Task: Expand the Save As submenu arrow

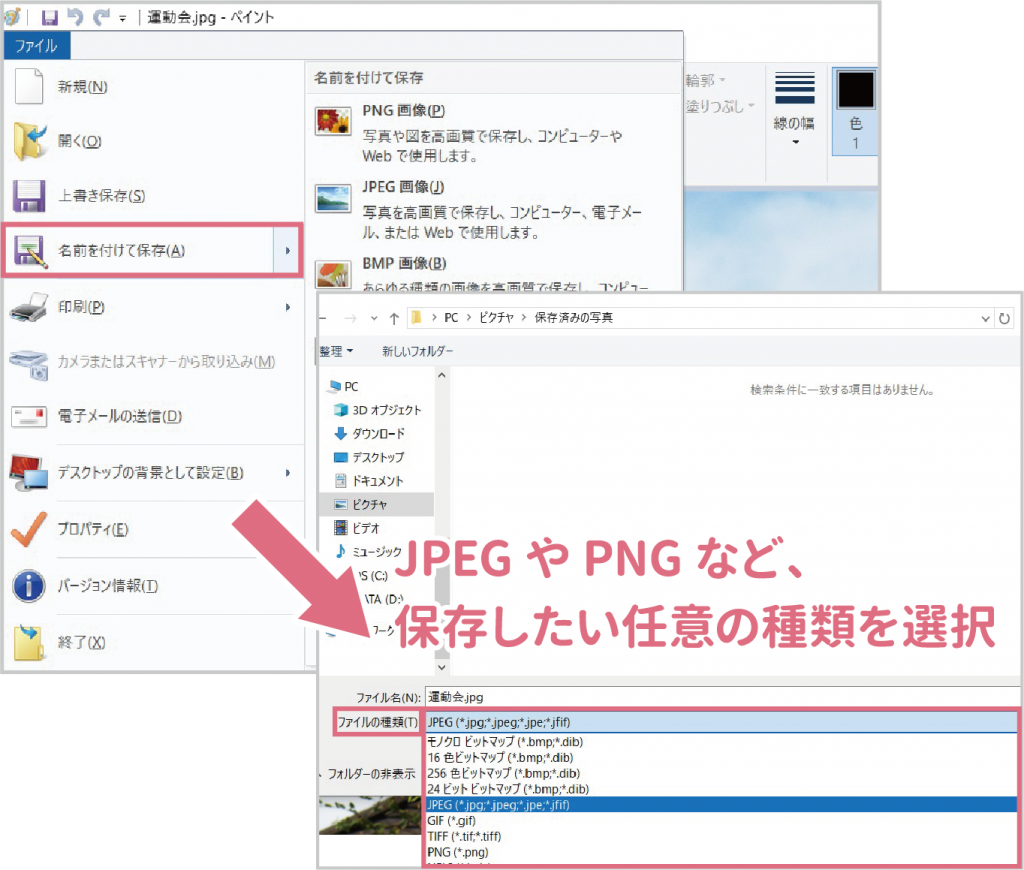Action: click(288, 250)
